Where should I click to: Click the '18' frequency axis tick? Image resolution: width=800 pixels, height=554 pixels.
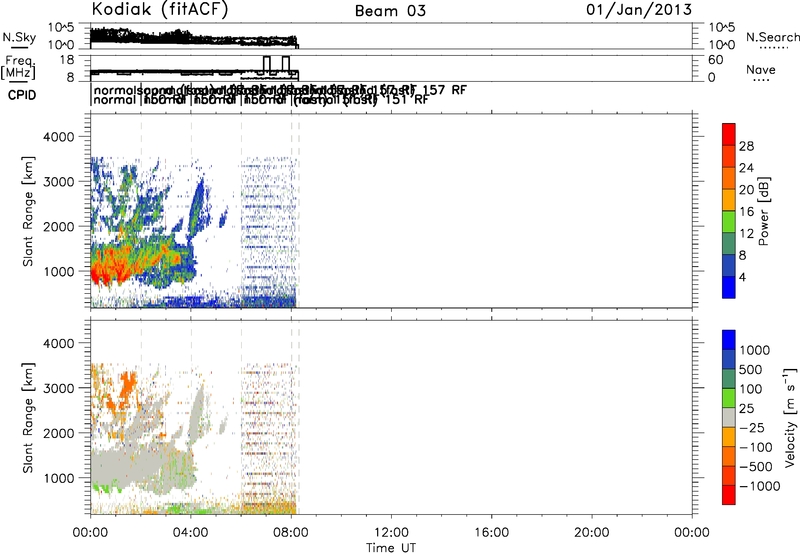click(67, 60)
